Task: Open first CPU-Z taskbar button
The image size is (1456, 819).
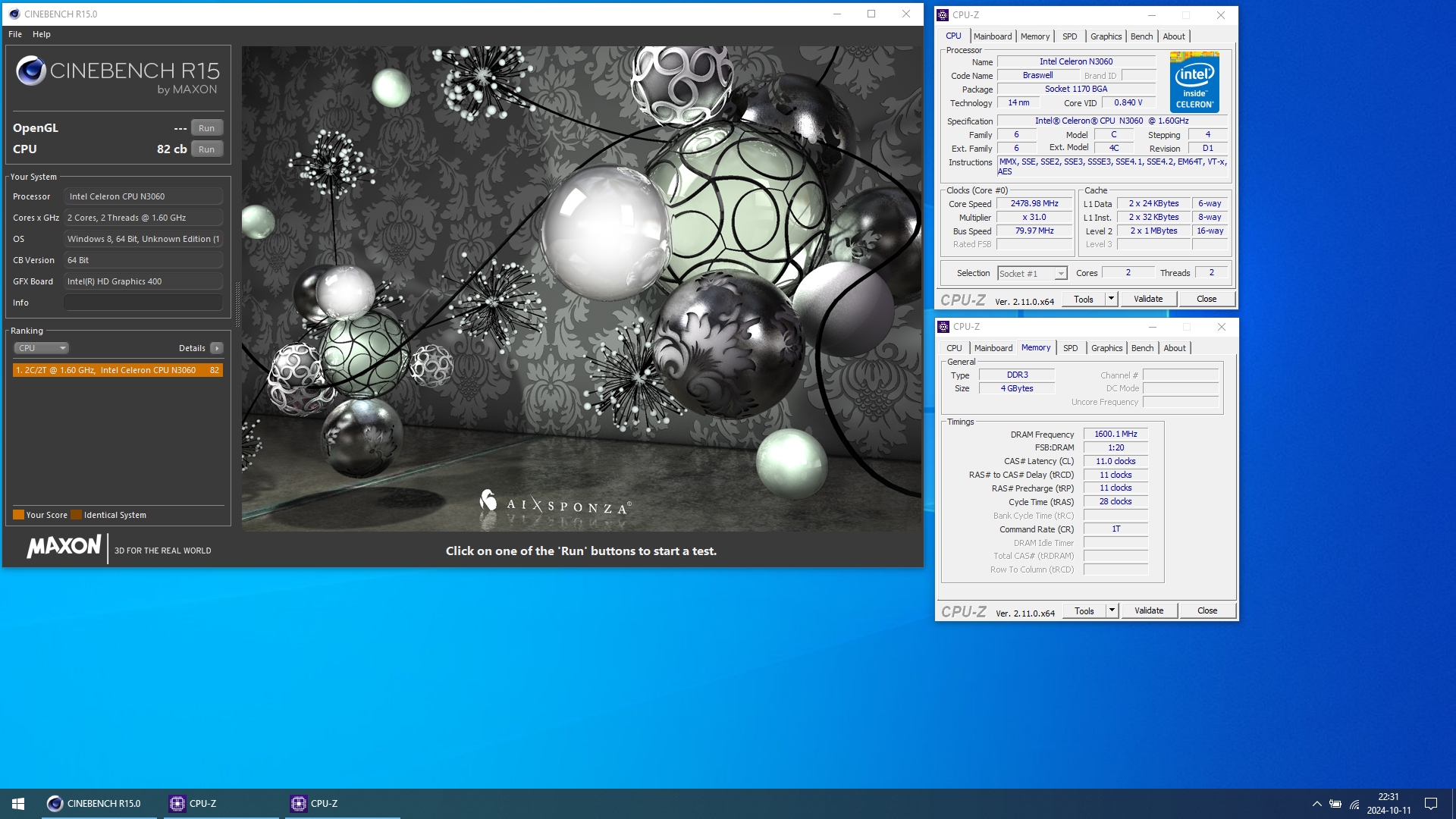Action: pos(220,803)
